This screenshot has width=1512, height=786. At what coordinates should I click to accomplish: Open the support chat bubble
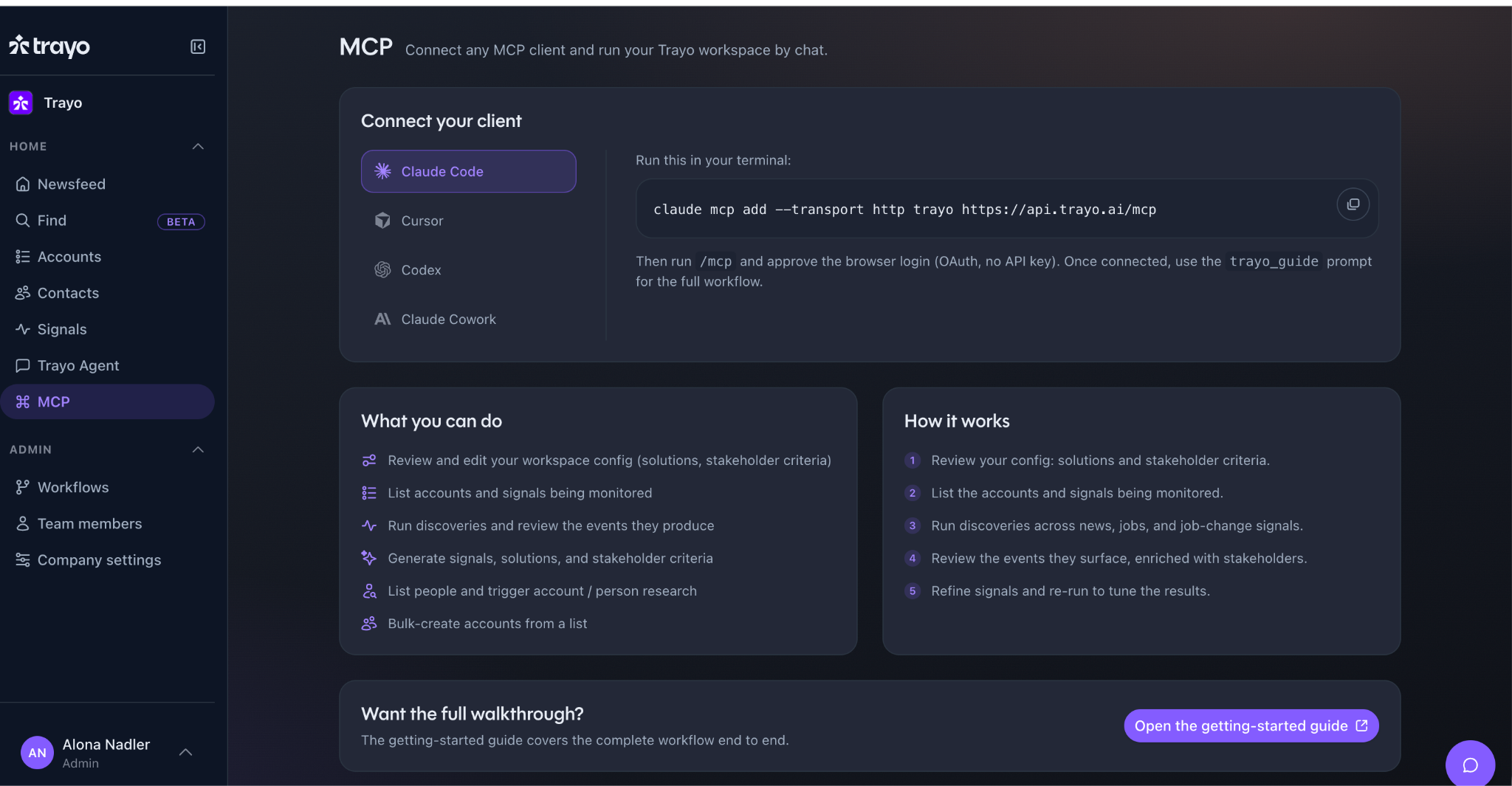[1470, 765]
